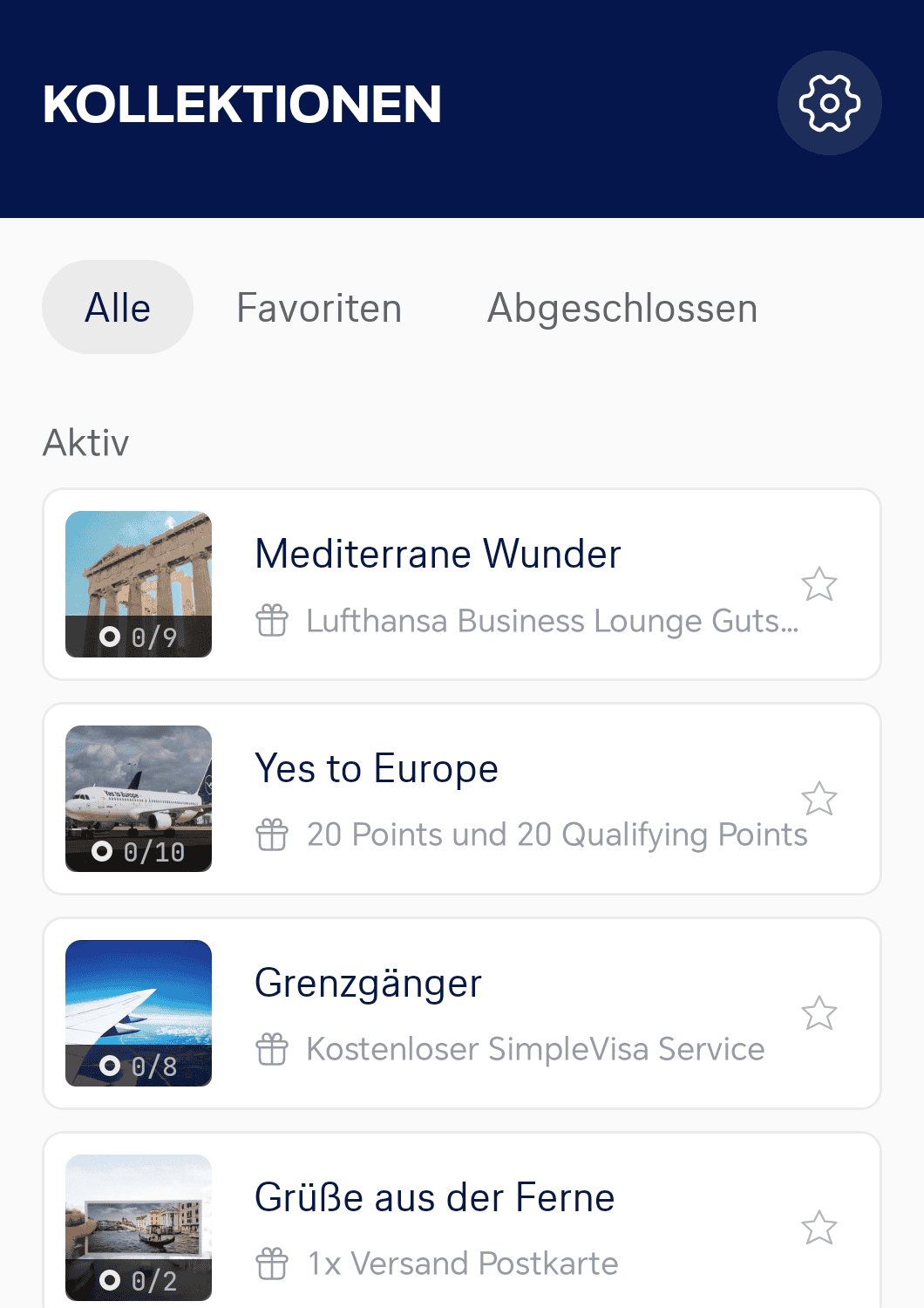Favorite the Mediterrane Wunder collection star
This screenshot has width=924, height=1308.
[819, 584]
